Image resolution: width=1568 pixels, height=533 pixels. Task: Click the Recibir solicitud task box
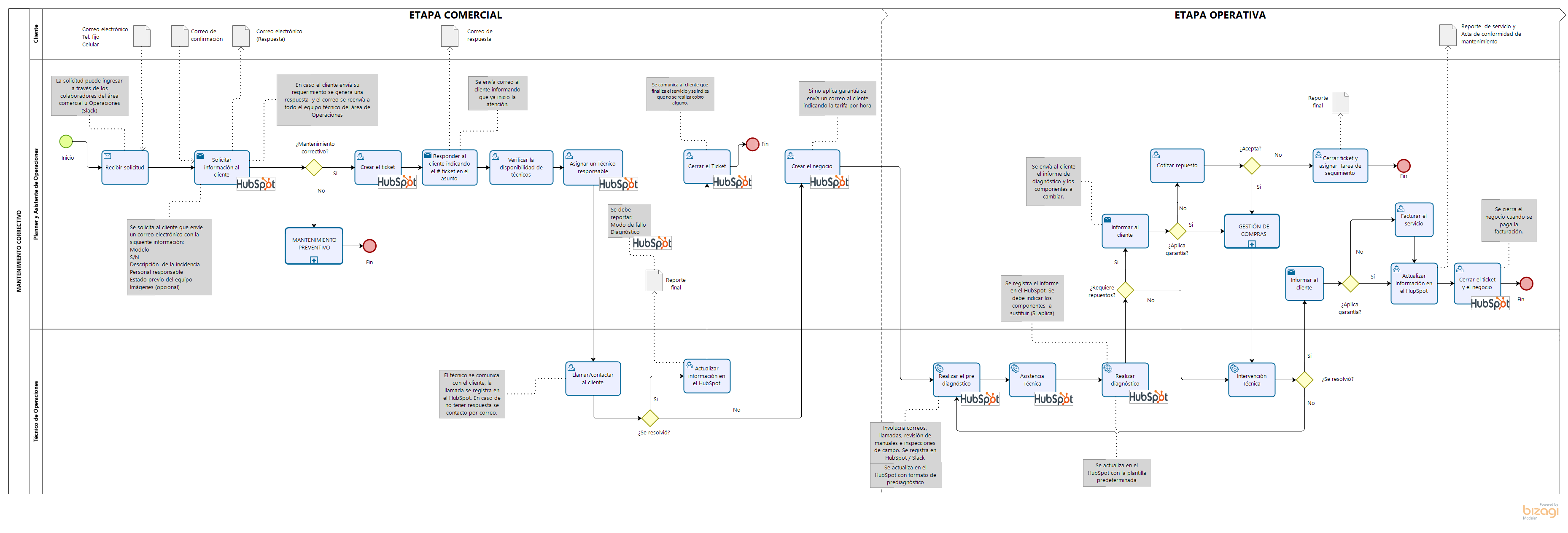click(125, 167)
